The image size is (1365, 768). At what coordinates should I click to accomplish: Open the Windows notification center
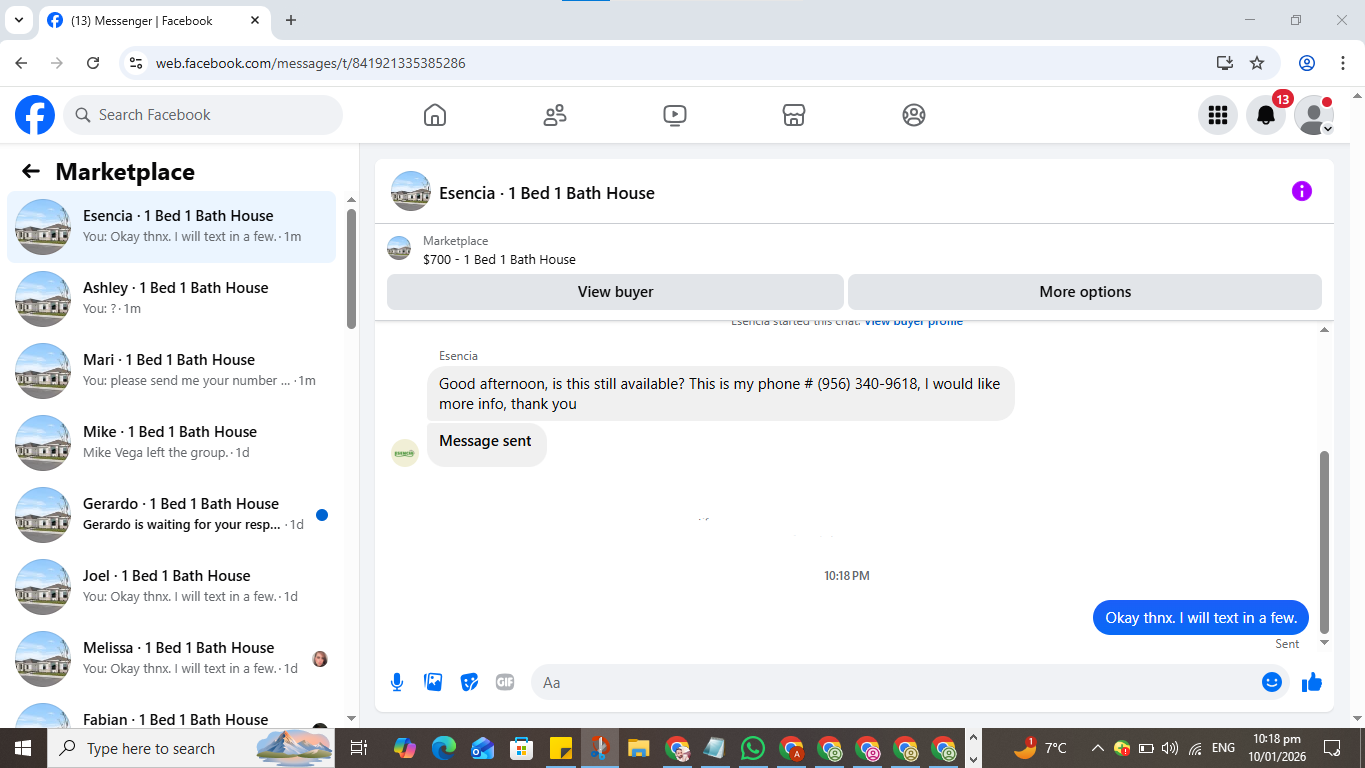(x=1332, y=748)
